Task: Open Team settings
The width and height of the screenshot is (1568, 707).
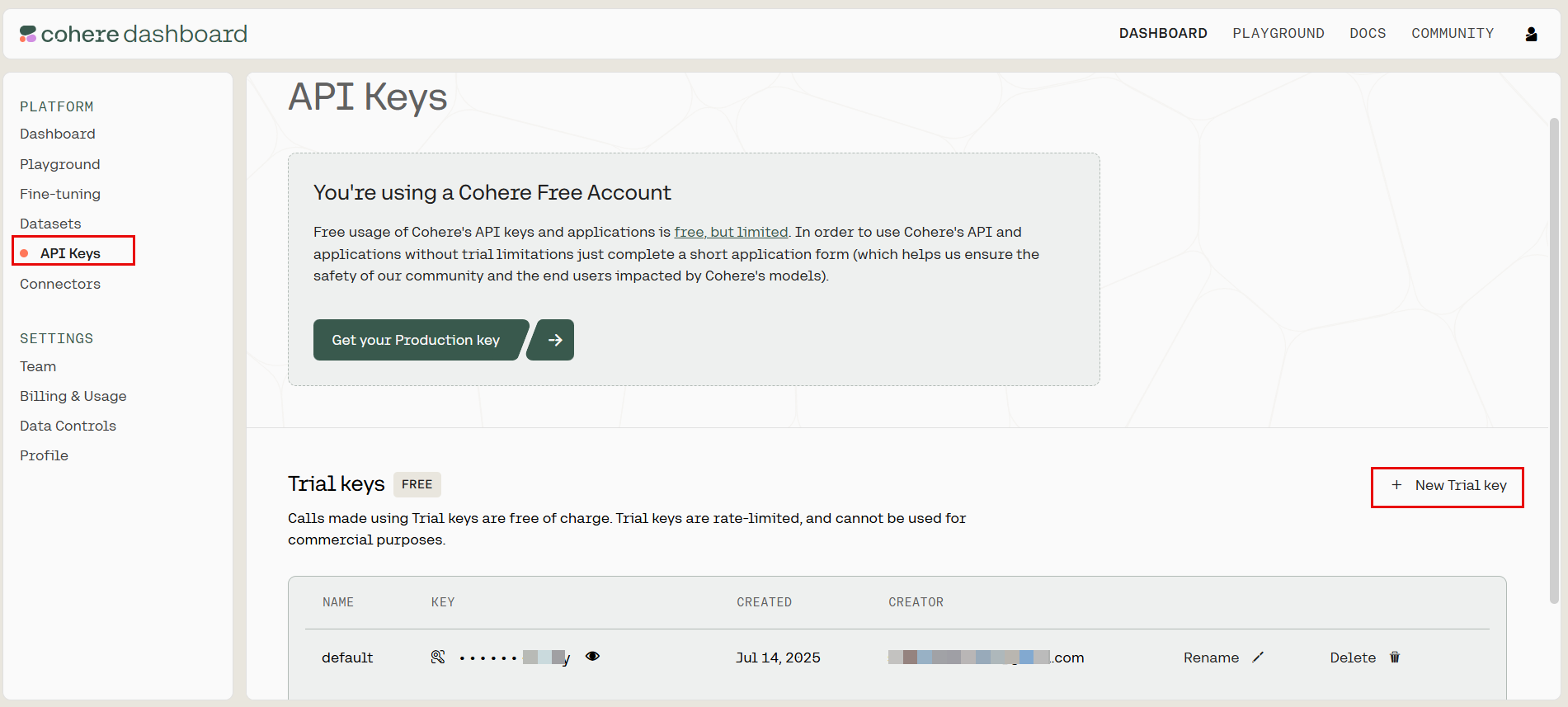Action: pyautogui.click(x=38, y=366)
